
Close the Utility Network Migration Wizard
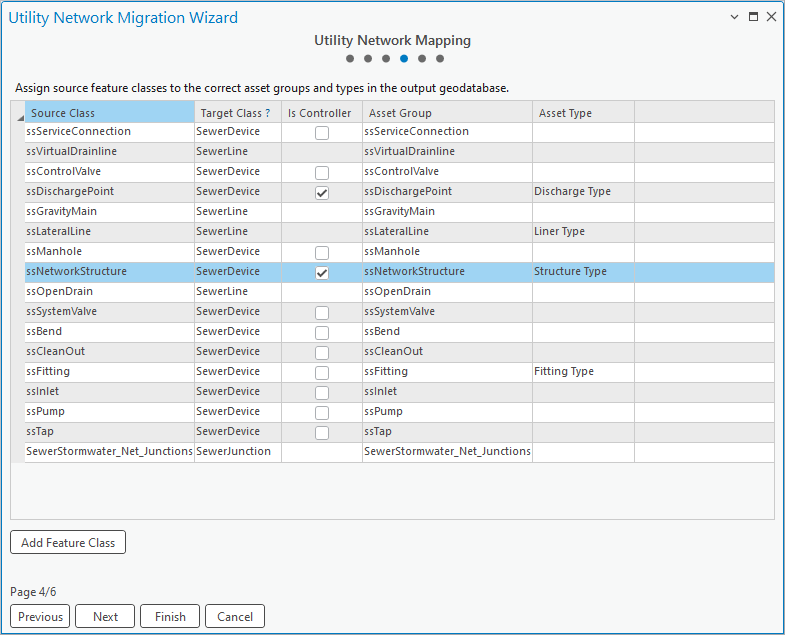click(771, 17)
